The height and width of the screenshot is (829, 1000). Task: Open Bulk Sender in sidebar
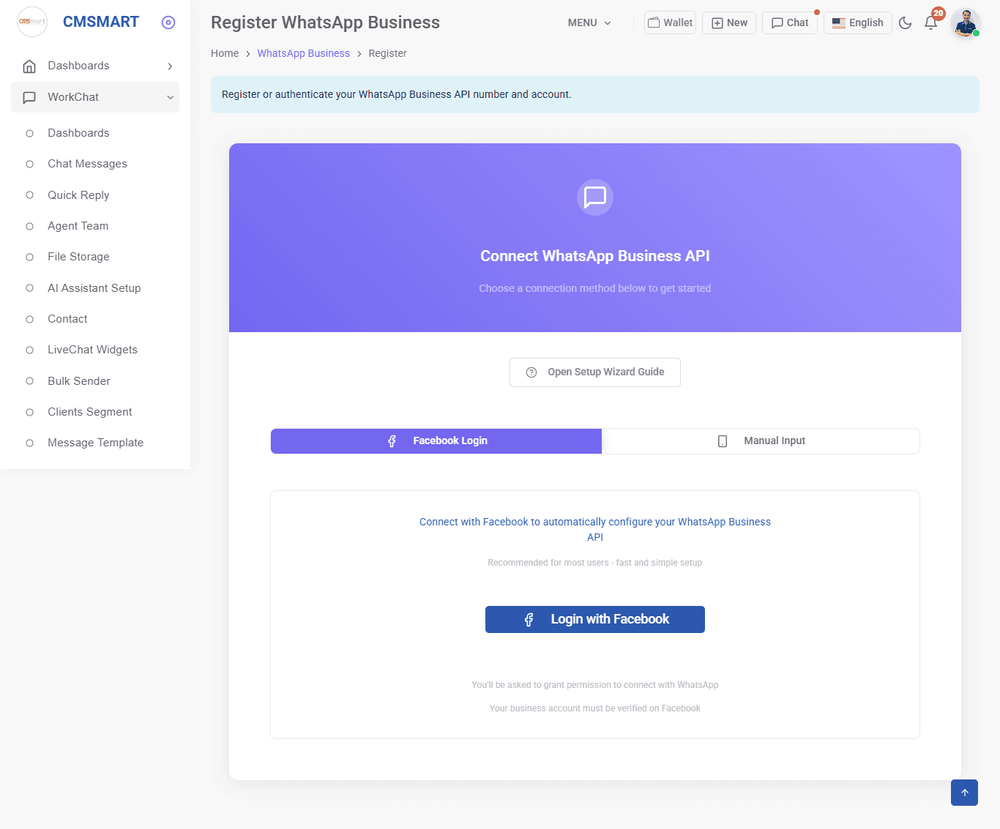[x=79, y=381]
